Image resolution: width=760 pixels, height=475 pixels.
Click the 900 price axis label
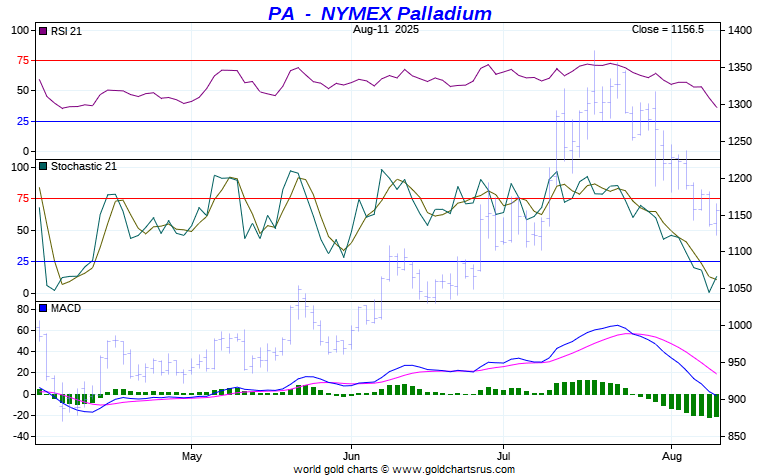(737, 399)
